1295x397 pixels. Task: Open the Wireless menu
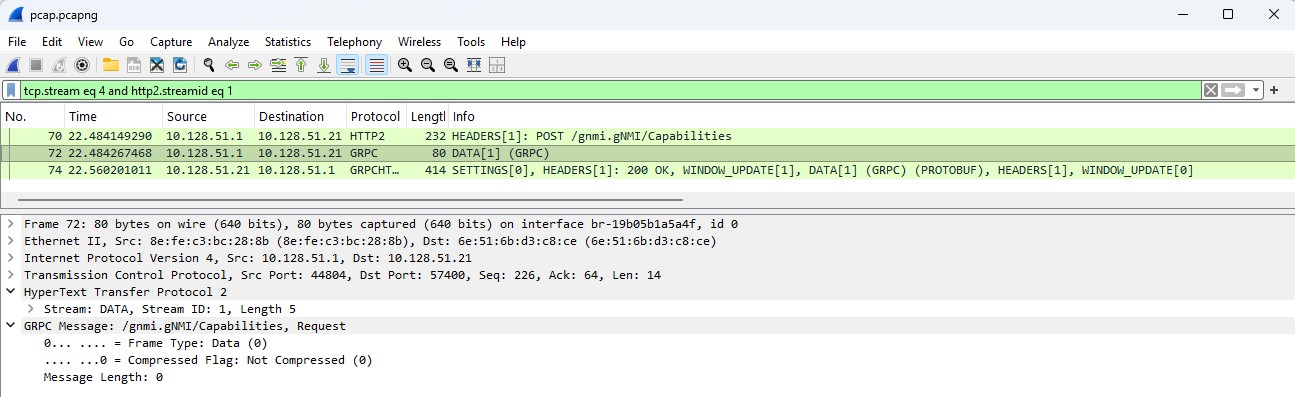pos(419,42)
